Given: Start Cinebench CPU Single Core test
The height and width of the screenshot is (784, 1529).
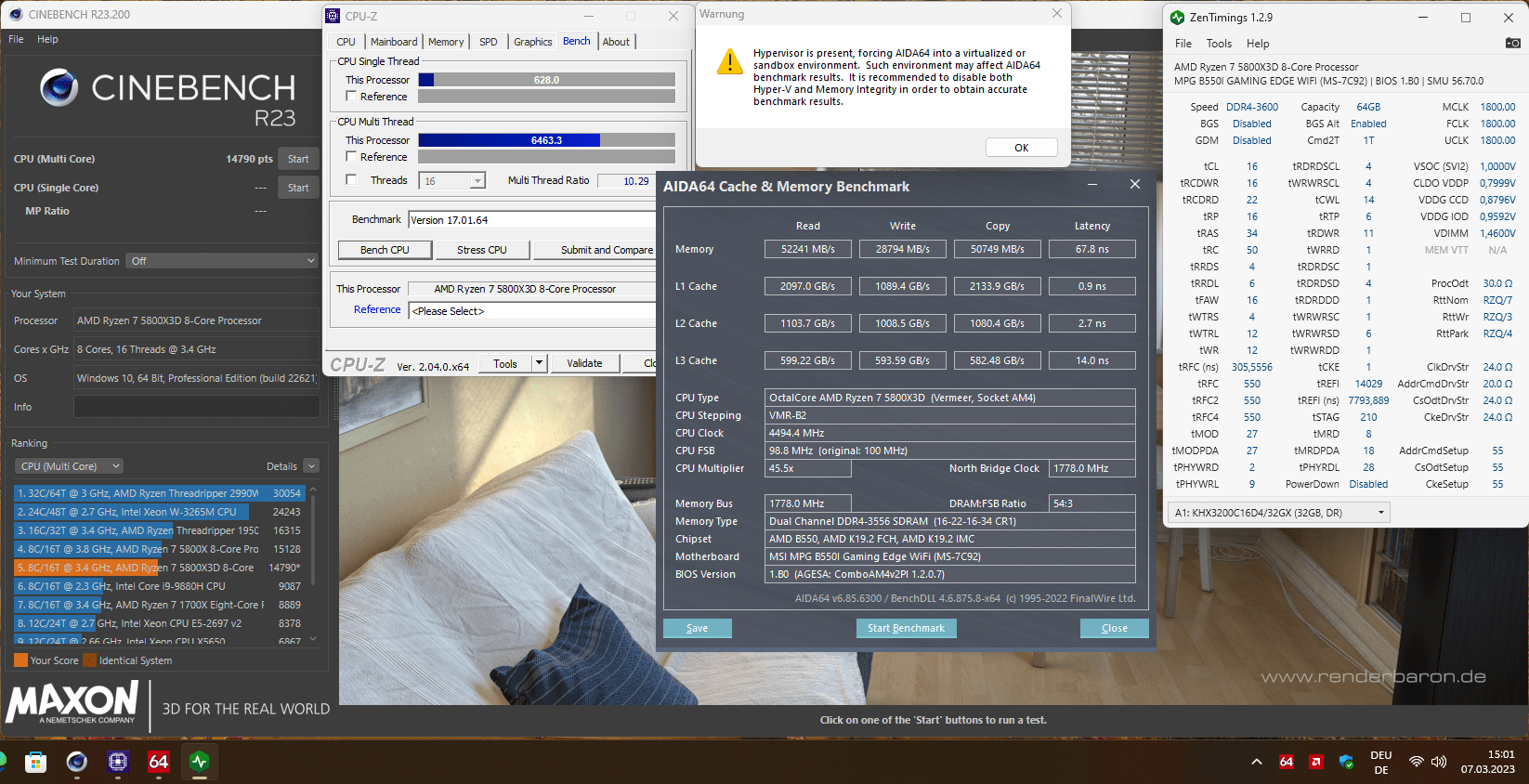Looking at the screenshot, I should [298, 188].
